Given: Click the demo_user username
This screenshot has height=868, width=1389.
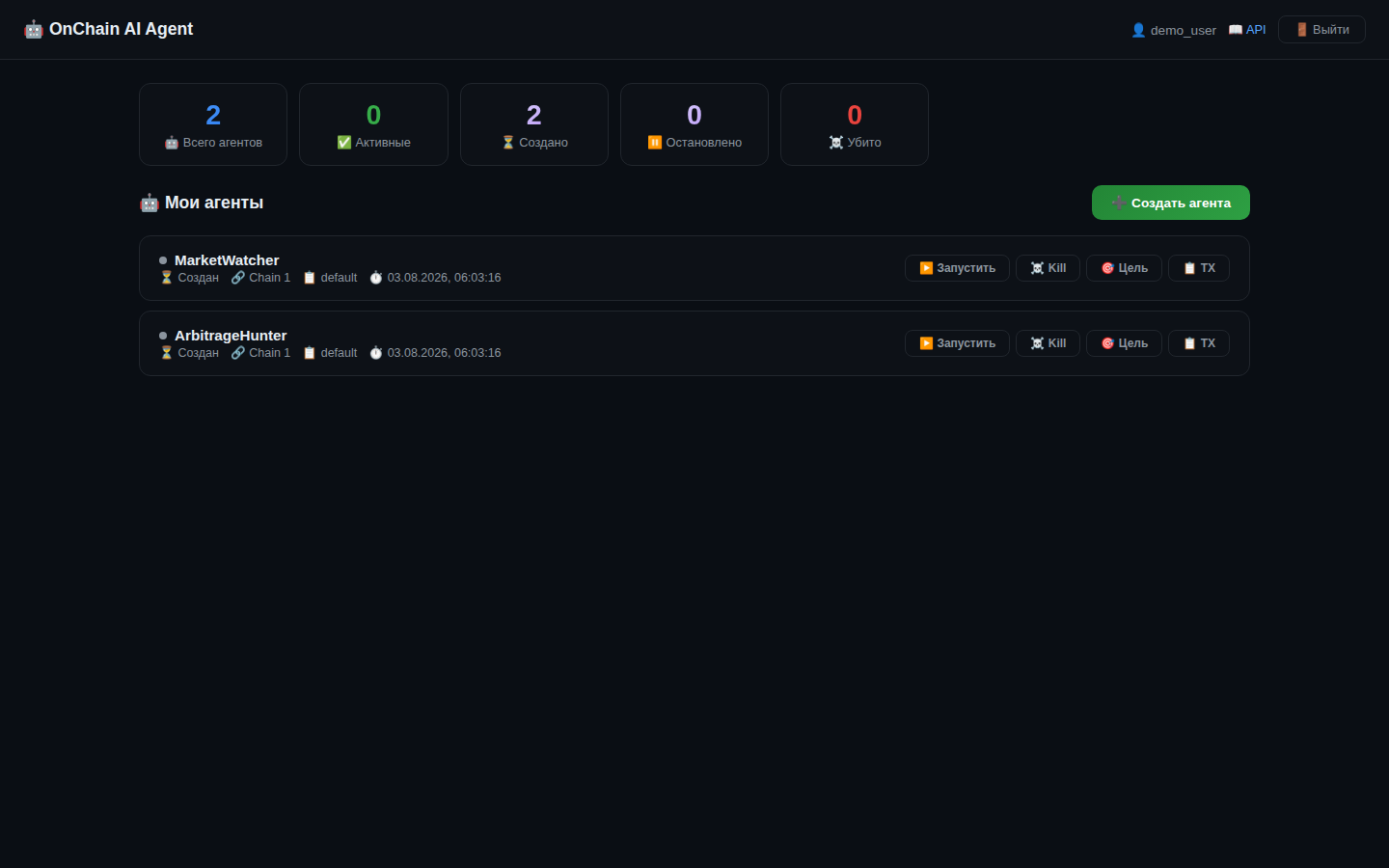Looking at the screenshot, I should [x=1184, y=31].
